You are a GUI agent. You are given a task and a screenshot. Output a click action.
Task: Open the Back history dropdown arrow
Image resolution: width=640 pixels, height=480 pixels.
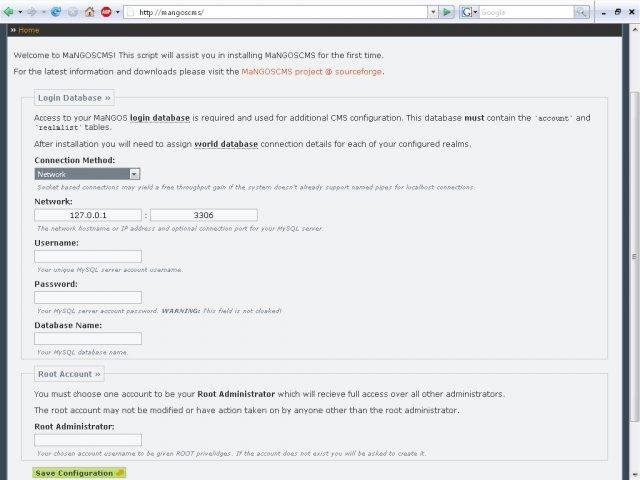click(20, 12)
